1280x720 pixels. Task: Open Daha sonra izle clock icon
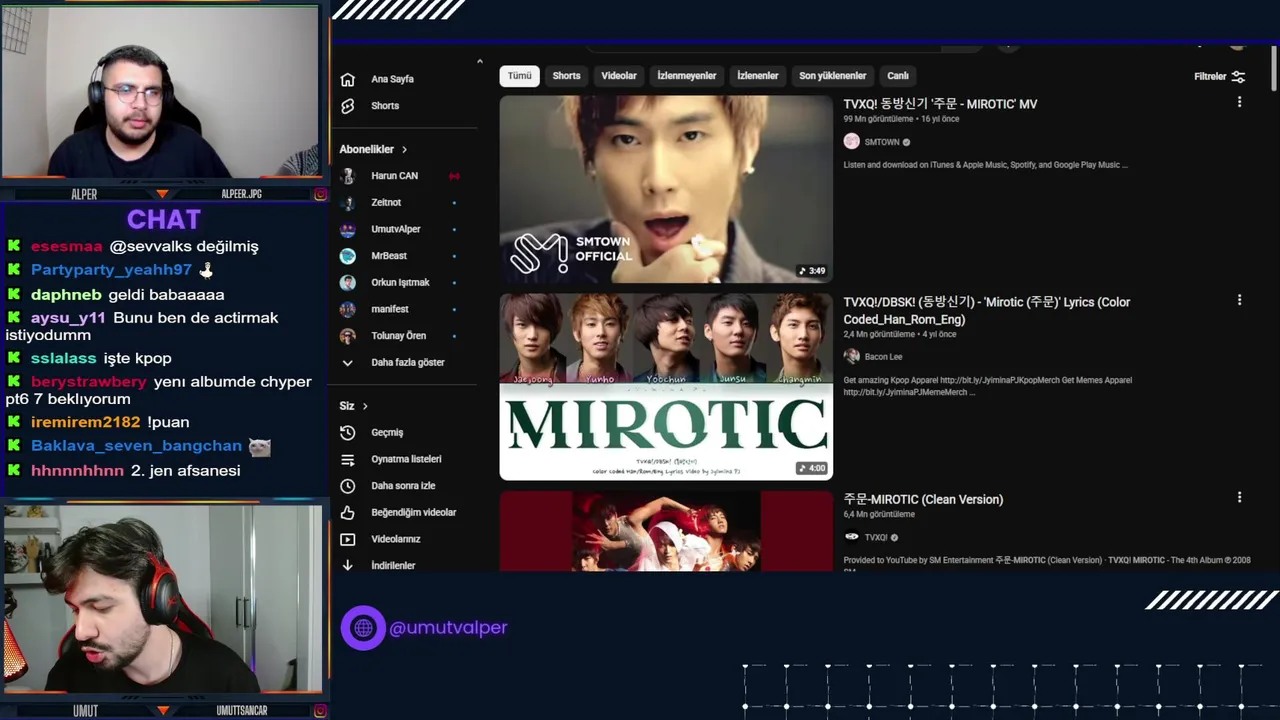coord(347,486)
